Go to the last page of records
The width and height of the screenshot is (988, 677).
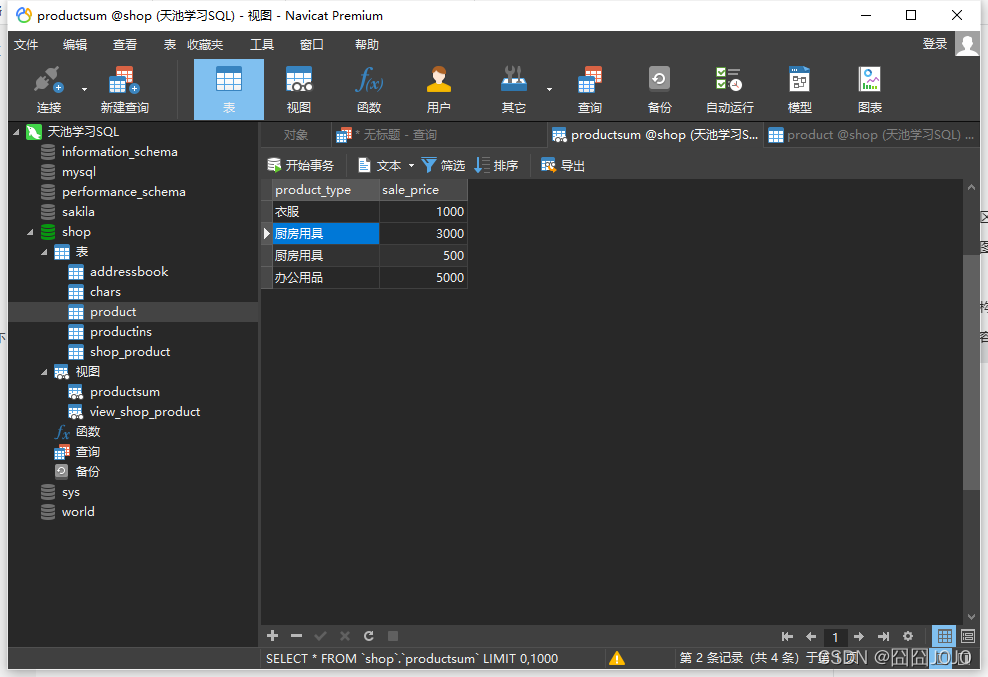point(883,637)
